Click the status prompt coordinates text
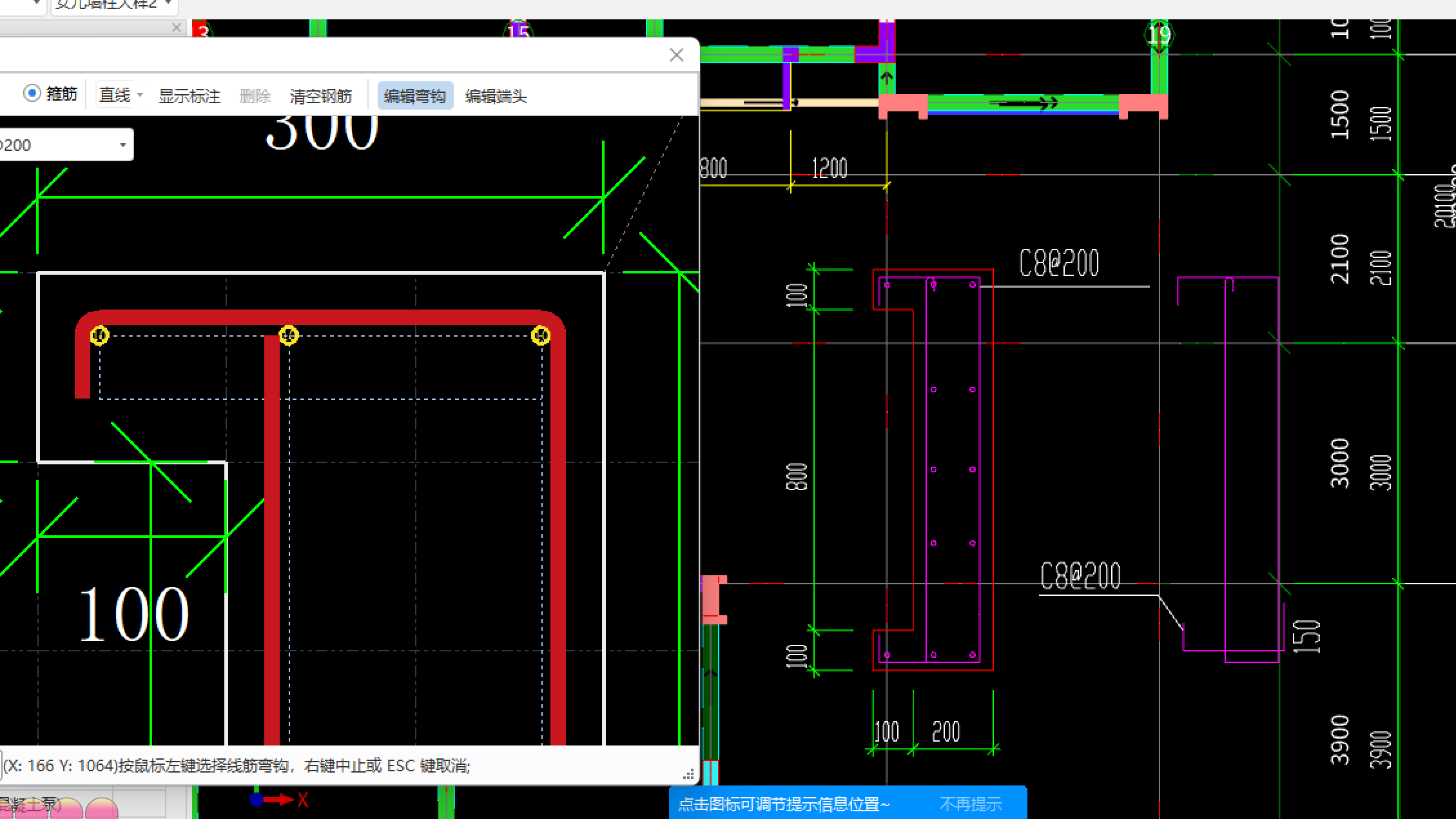The image size is (1456, 819). [x=237, y=765]
